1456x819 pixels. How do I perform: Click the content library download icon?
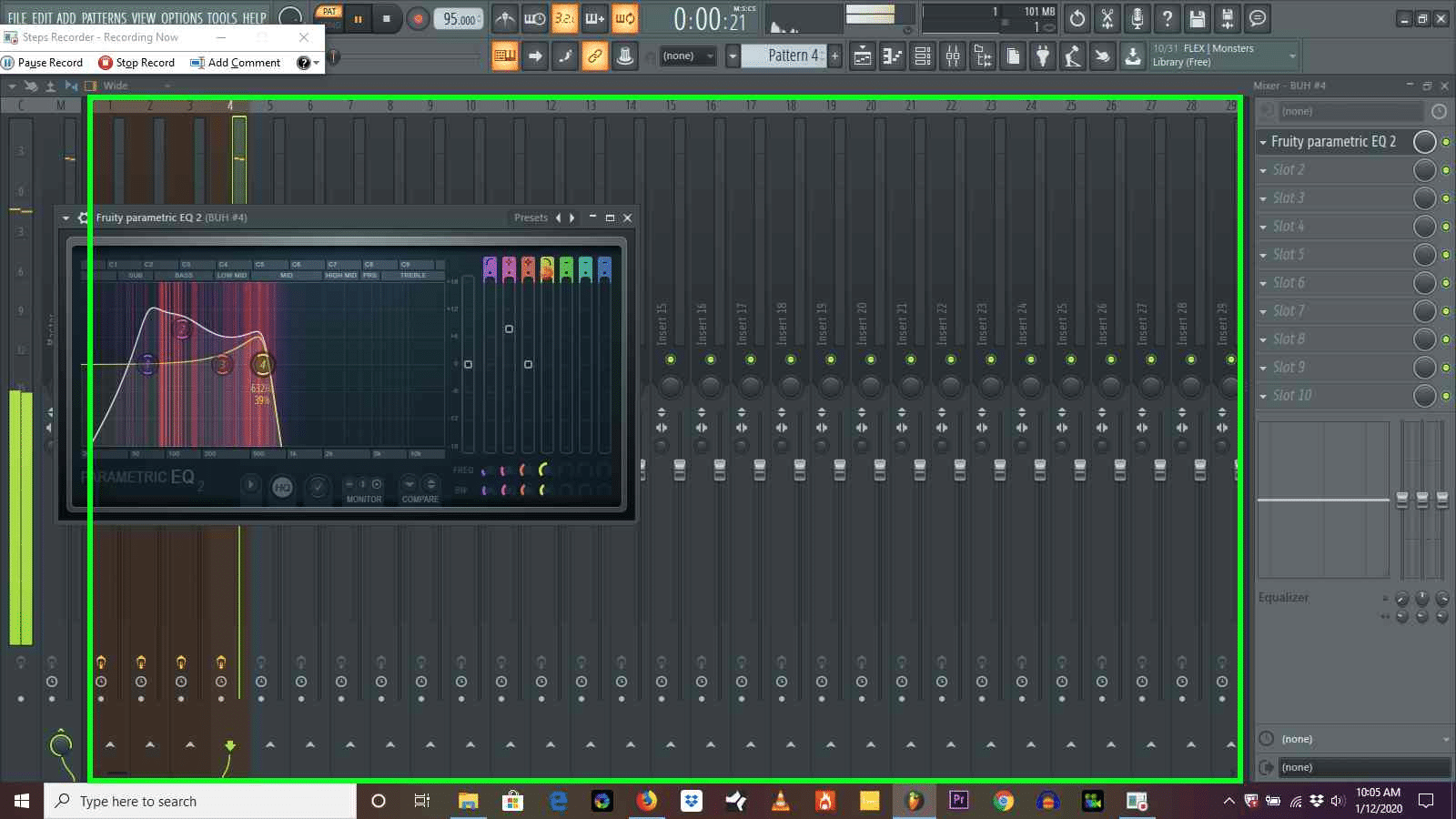click(x=1133, y=56)
